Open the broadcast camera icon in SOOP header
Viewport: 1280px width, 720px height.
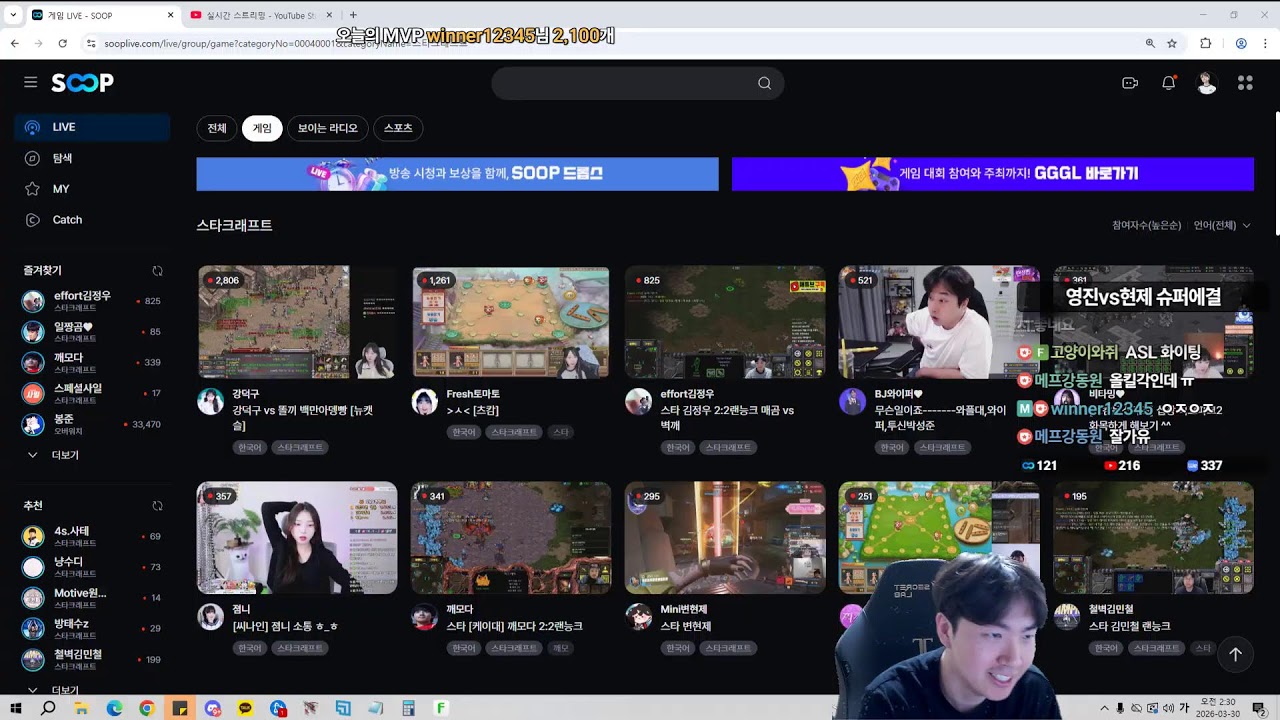click(x=1130, y=83)
